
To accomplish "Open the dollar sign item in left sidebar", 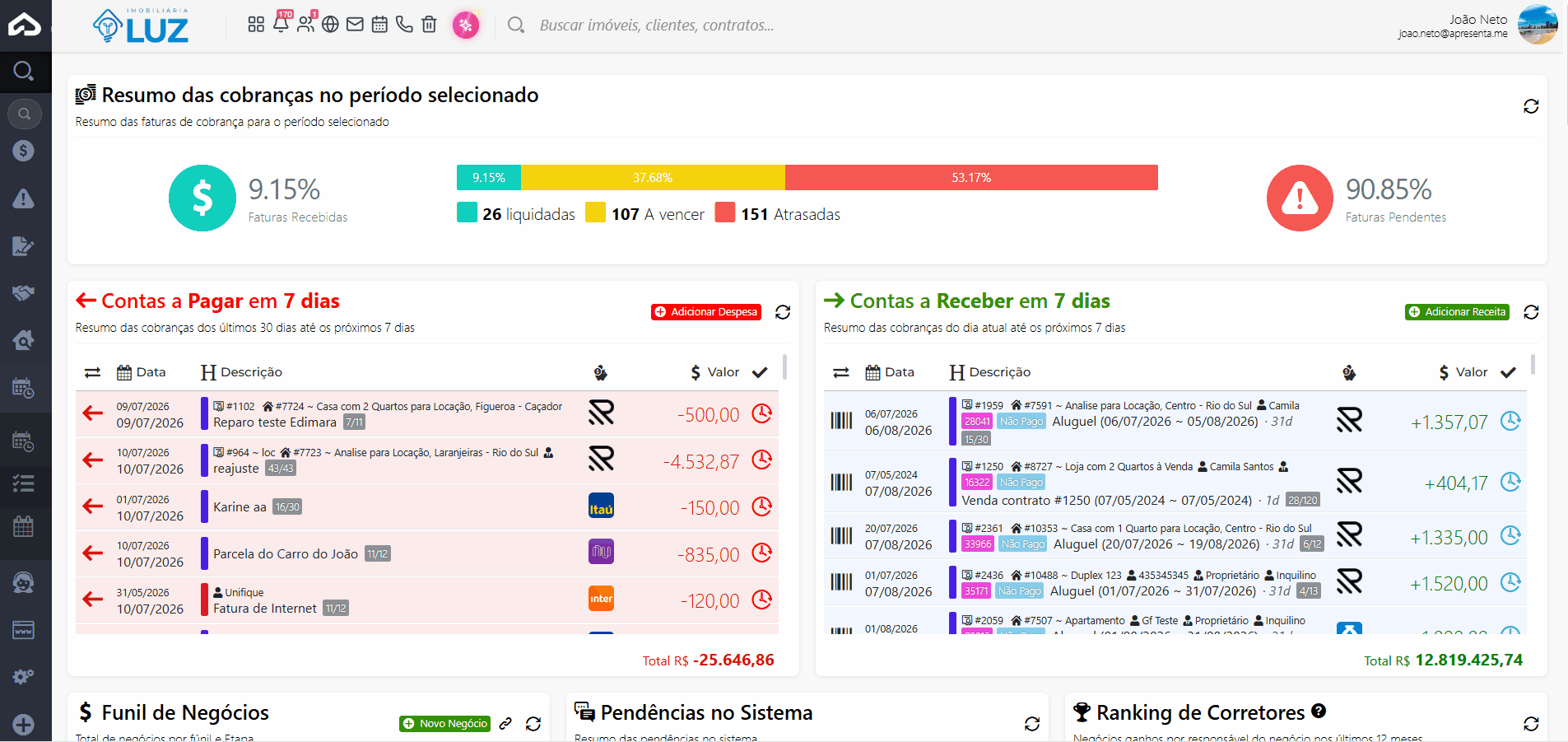I will 23,151.
